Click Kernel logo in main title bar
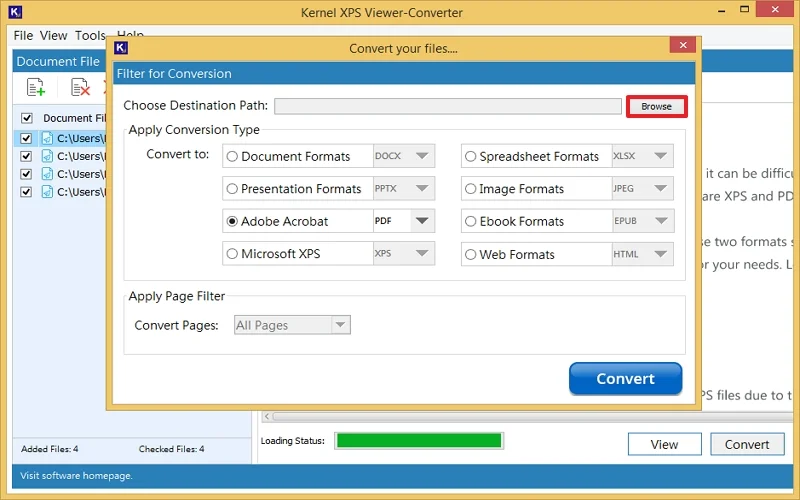The image size is (800, 500). [16, 12]
